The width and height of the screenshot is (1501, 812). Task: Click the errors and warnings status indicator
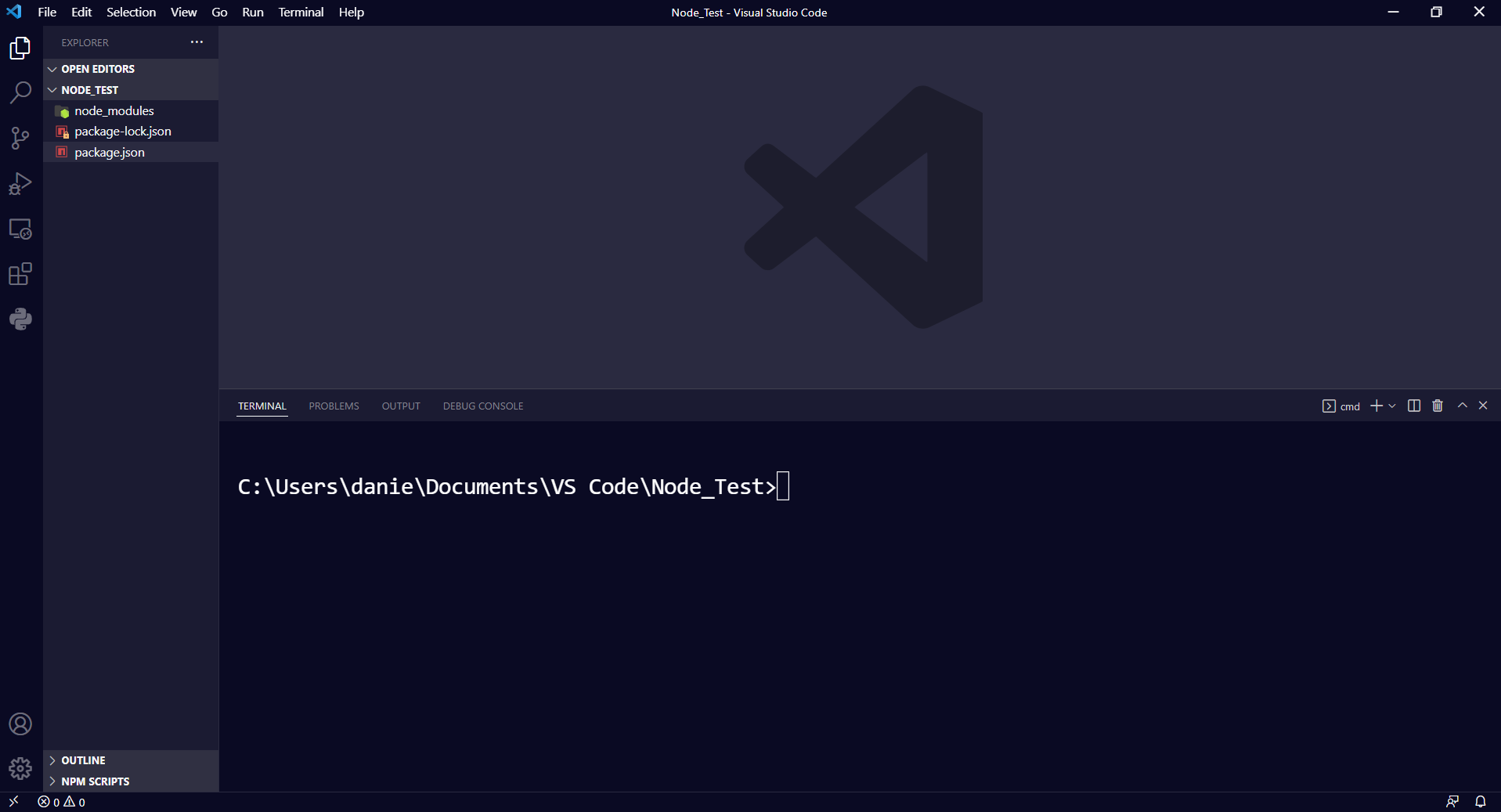59,801
